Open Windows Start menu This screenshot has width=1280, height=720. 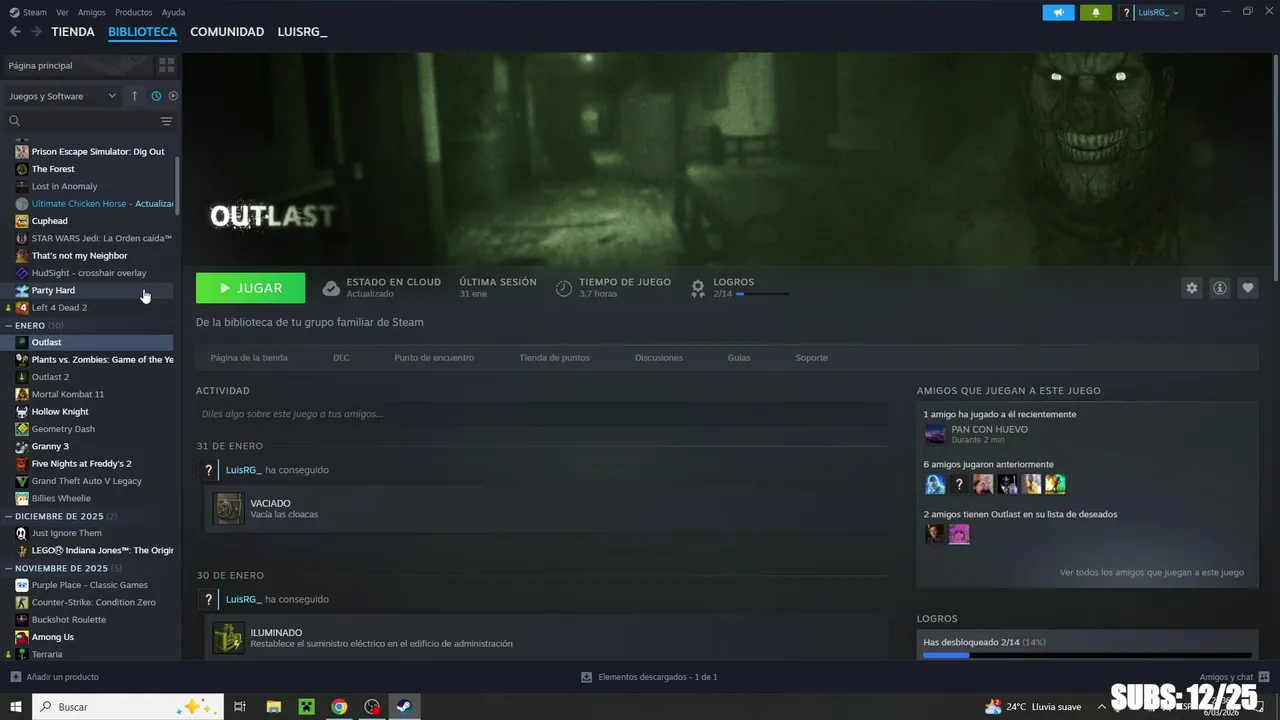coord(16,706)
